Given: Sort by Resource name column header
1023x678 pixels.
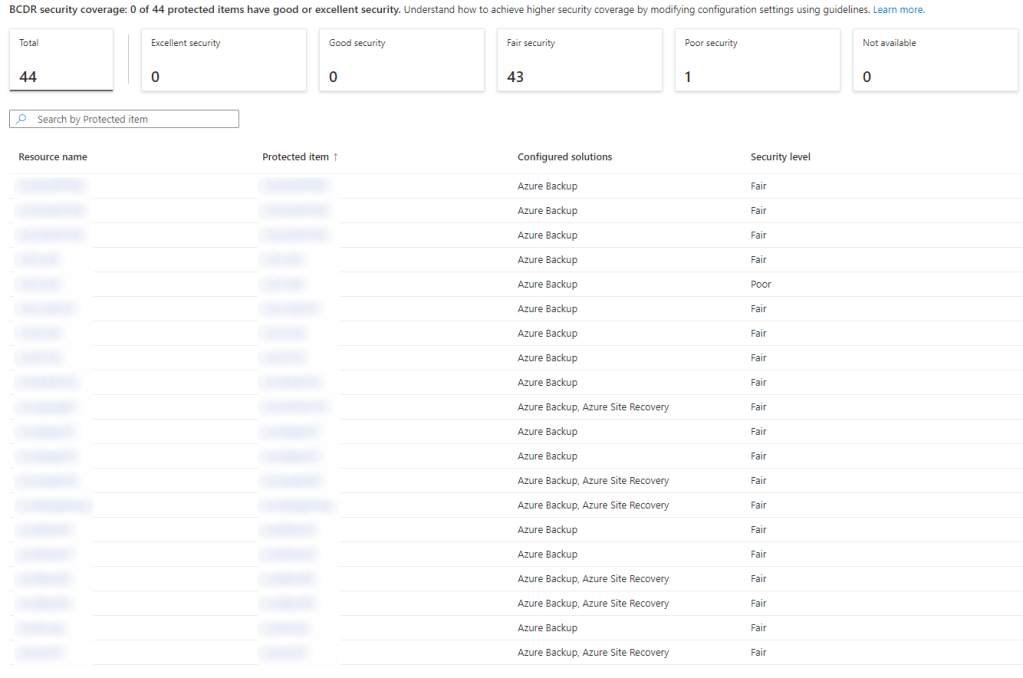Looking at the screenshot, I should pyautogui.click(x=53, y=157).
